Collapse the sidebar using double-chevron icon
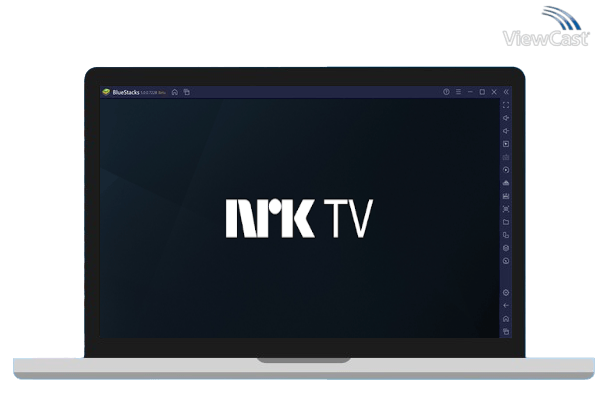 point(506,92)
